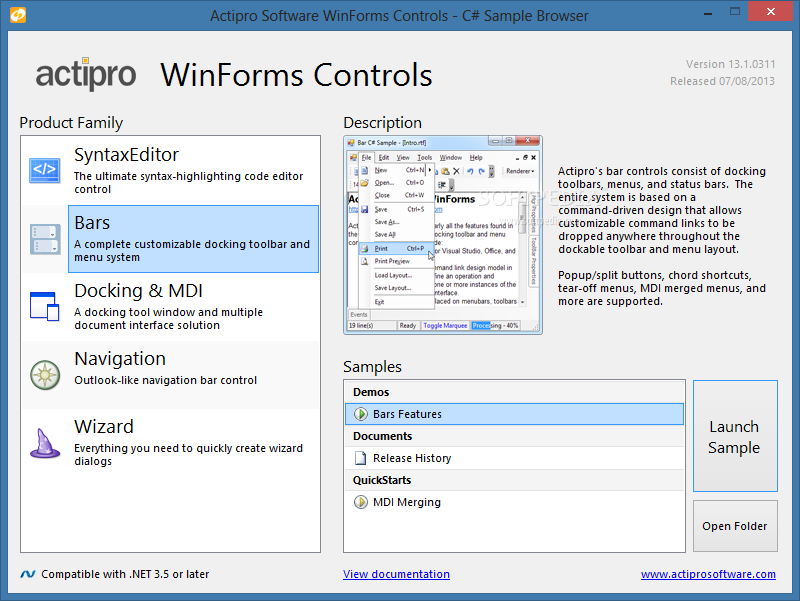Visit www.actiprosoftware.com link
Viewport: 800px width, 601px height.
click(x=708, y=574)
